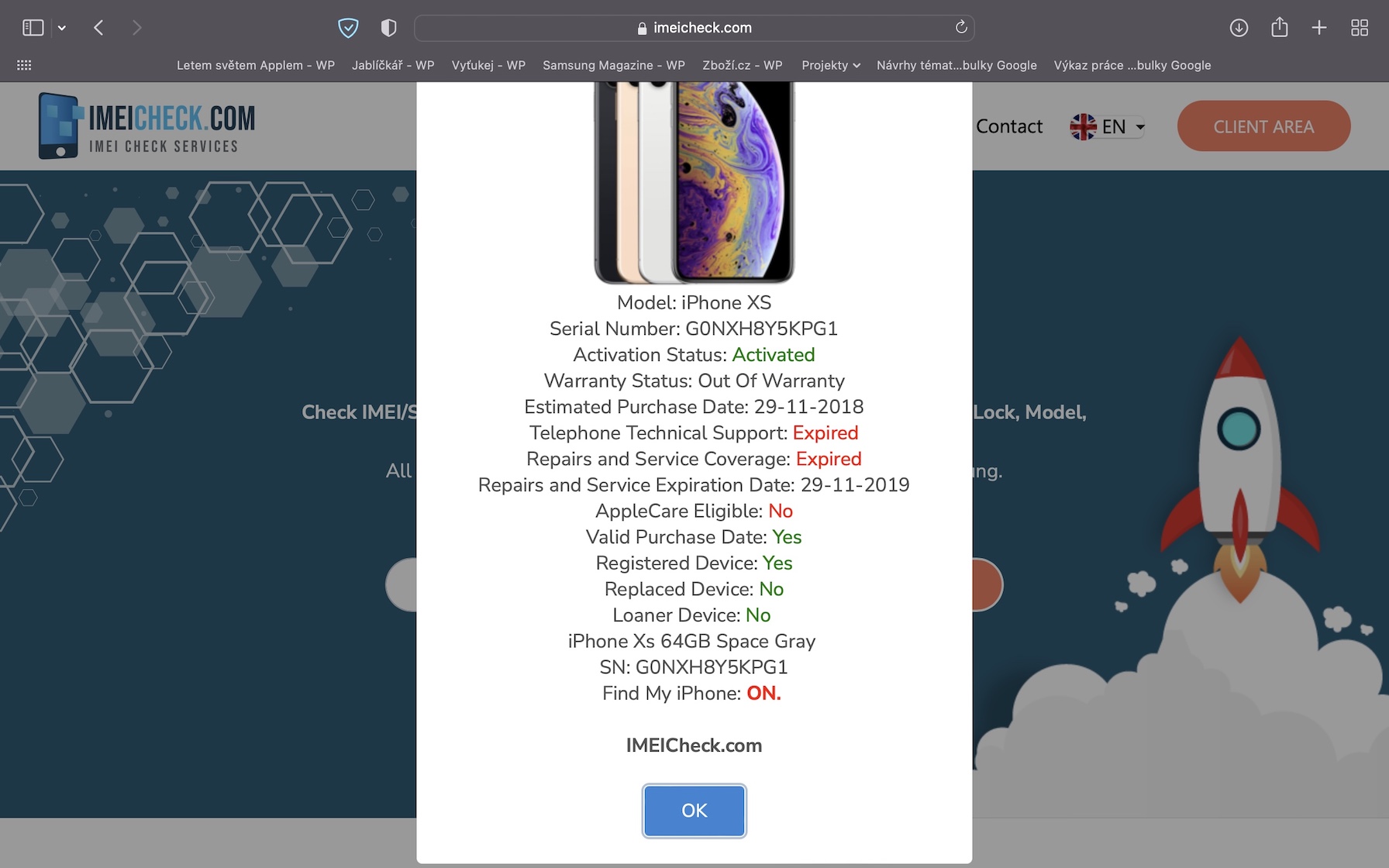Open the Vyťukej - WP bookmark

(x=488, y=65)
